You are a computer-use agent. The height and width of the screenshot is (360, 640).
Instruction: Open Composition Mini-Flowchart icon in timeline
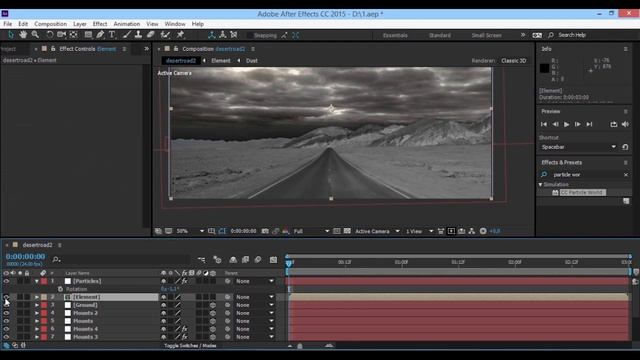click(x=202, y=260)
